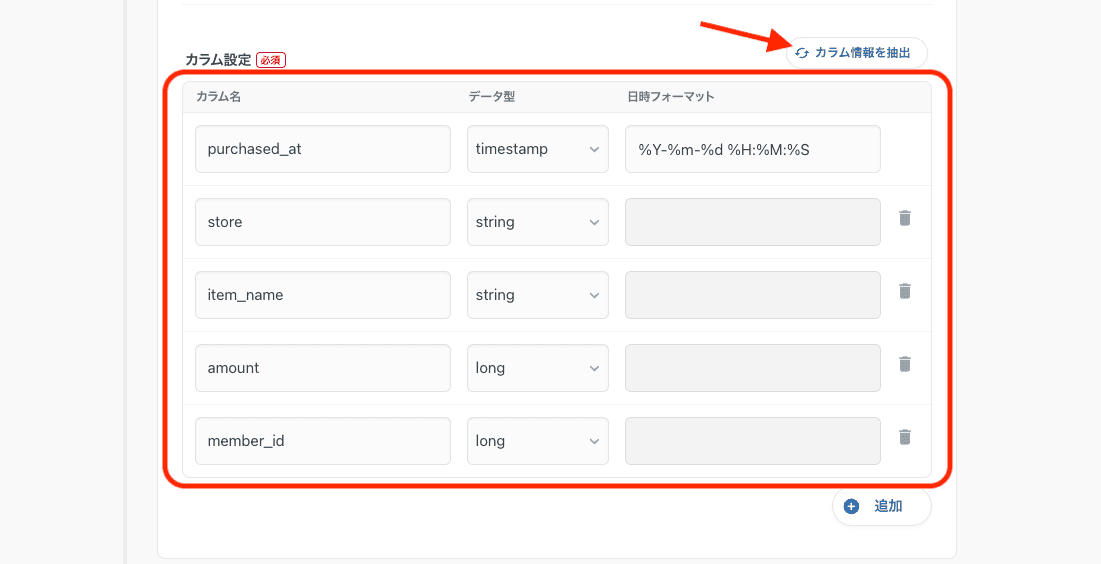Image resolution: width=1101 pixels, height=564 pixels.
Task: Select the amount column name field
Action: 323,368
